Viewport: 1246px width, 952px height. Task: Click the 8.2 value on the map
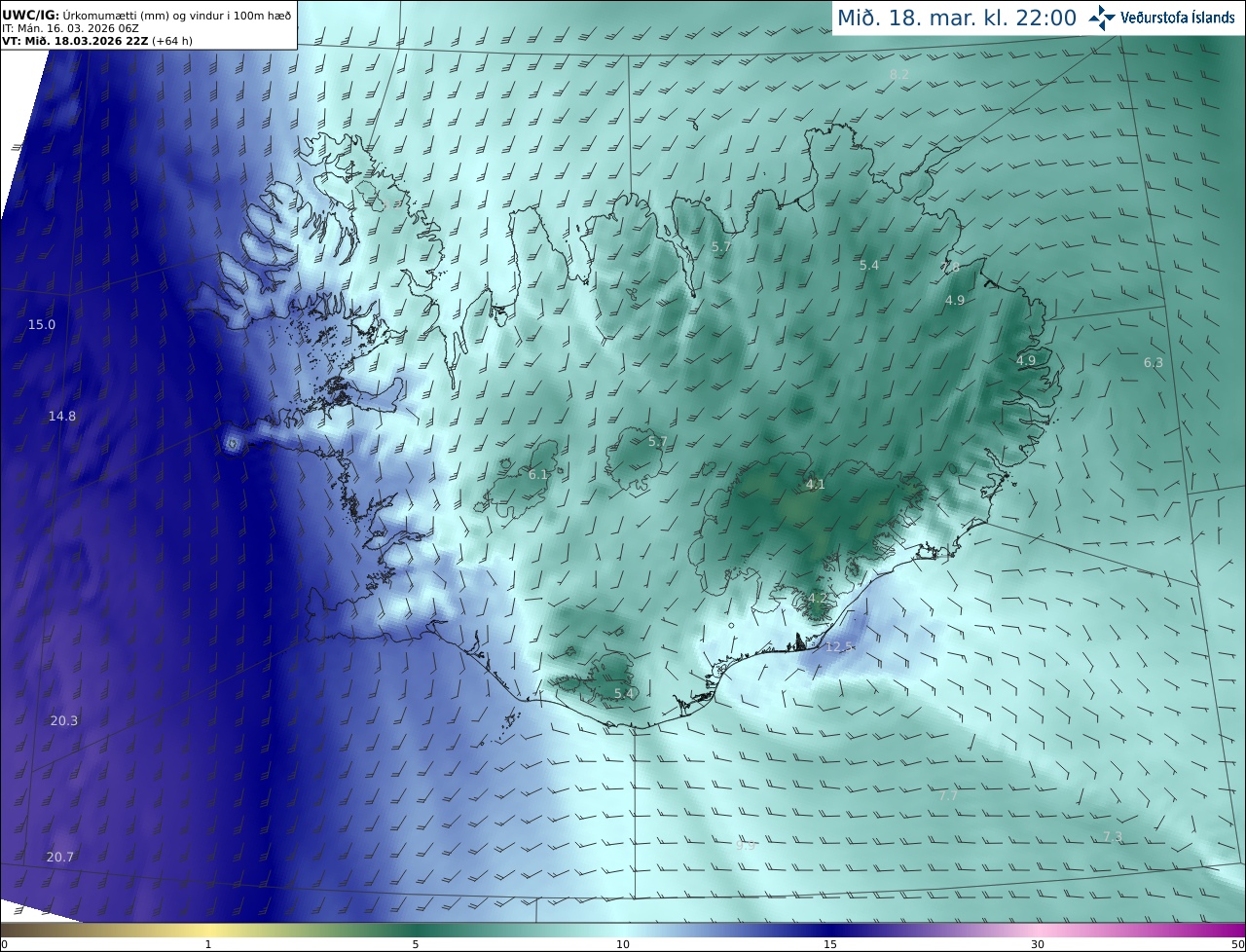click(899, 75)
